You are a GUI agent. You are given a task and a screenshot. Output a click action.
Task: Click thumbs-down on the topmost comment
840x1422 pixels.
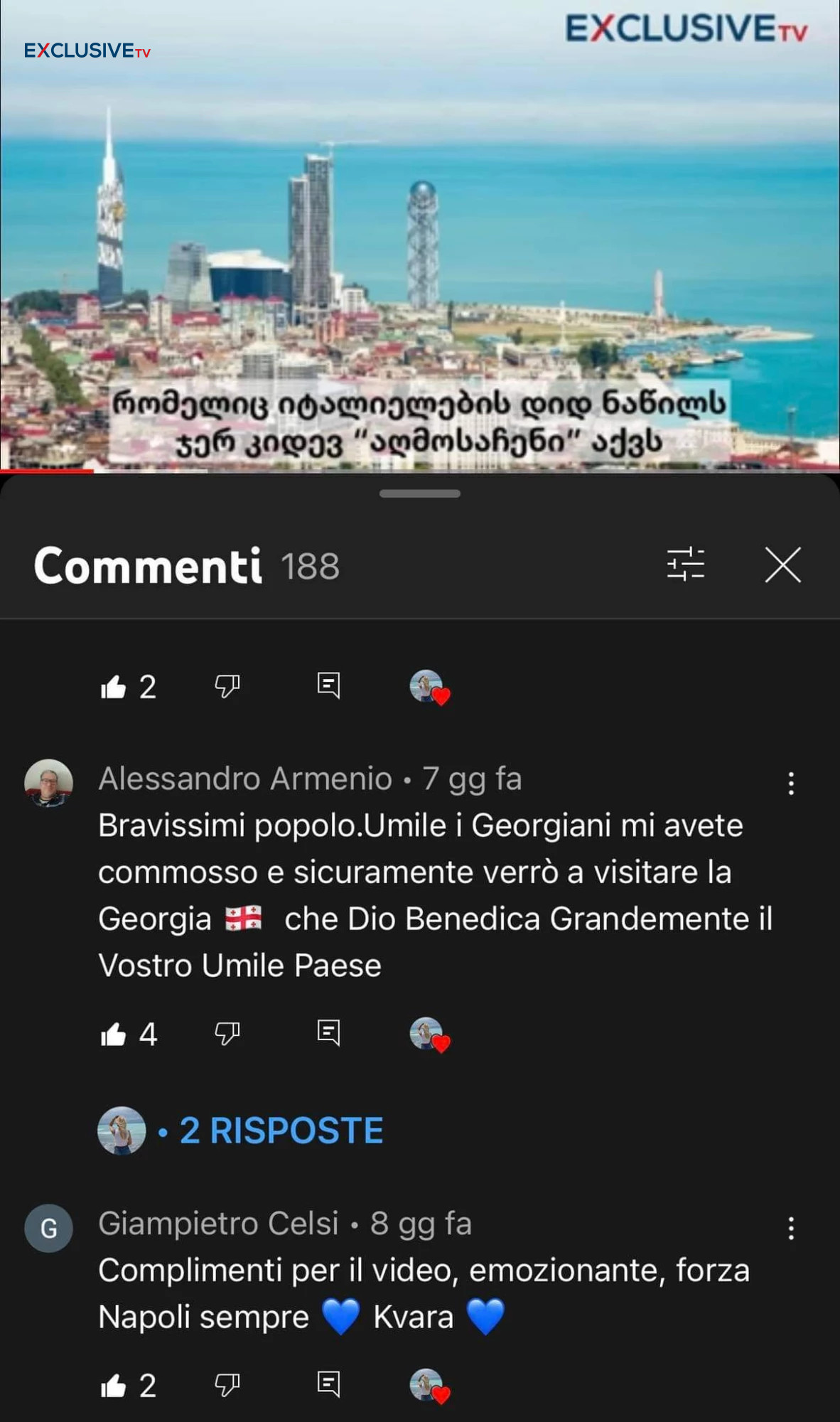click(227, 687)
